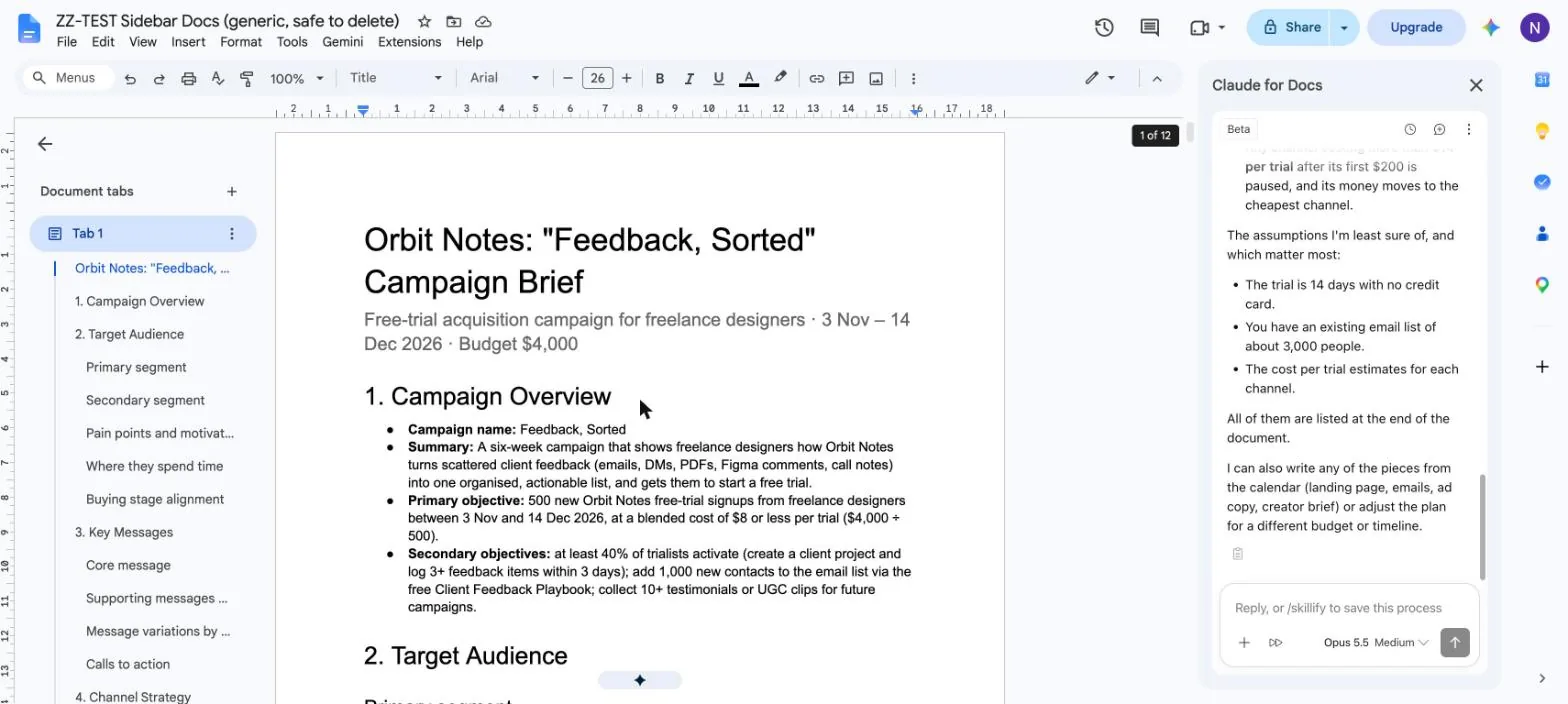
Task: Open the Docs home icon
Action: tap(29, 29)
